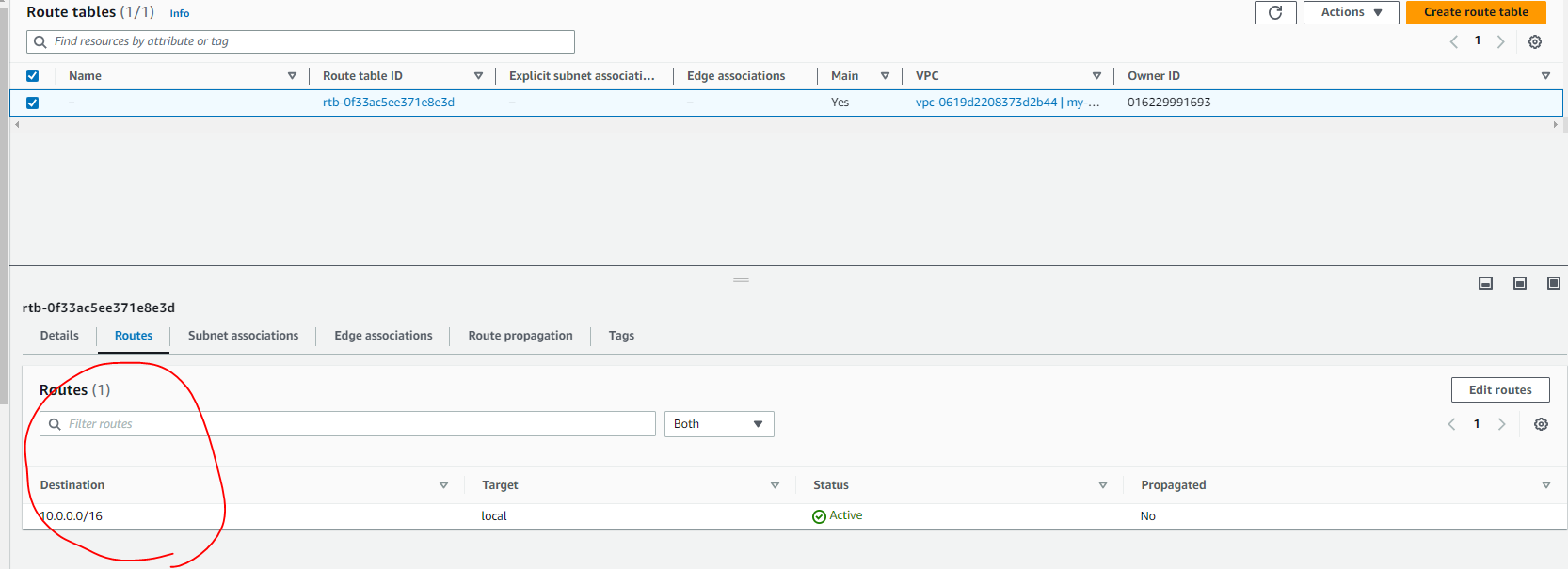Open routes panel settings gear
The image size is (1568, 569).
tap(1541, 424)
